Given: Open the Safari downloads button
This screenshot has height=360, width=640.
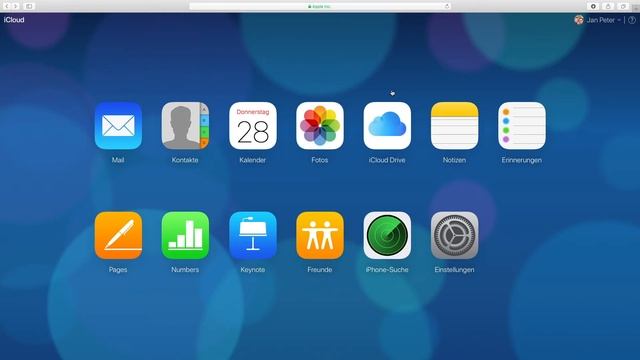Looking at the screenshot, I should pos(593,6).
